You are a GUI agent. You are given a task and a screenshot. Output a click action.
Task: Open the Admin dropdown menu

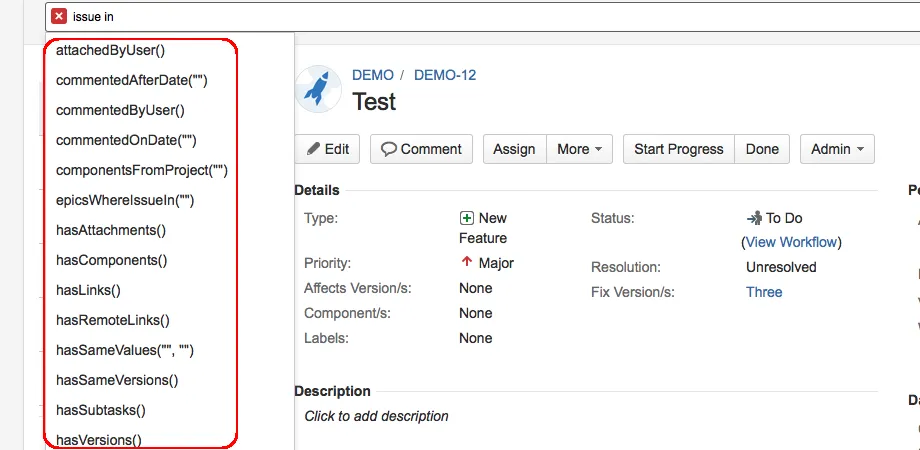pyautogui.click(x=837, y=149)
